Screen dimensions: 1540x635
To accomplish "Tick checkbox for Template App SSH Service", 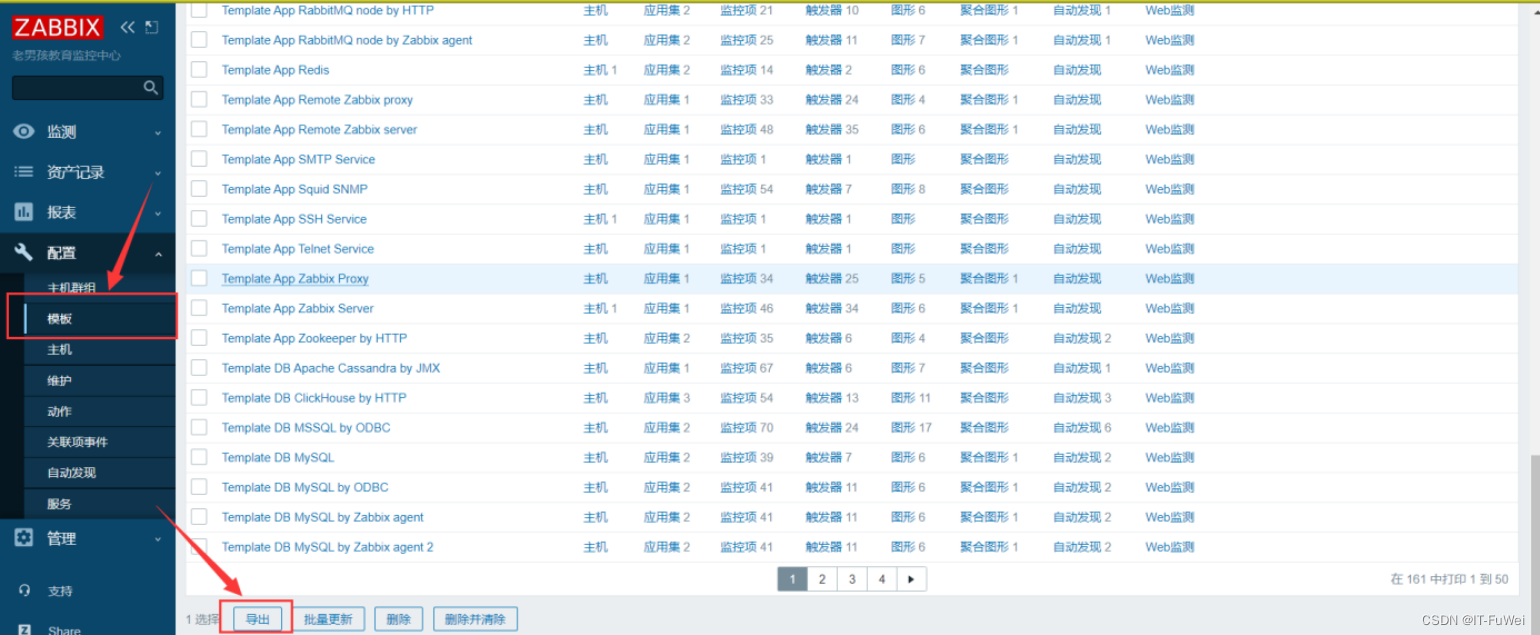I will pos(199,218).
